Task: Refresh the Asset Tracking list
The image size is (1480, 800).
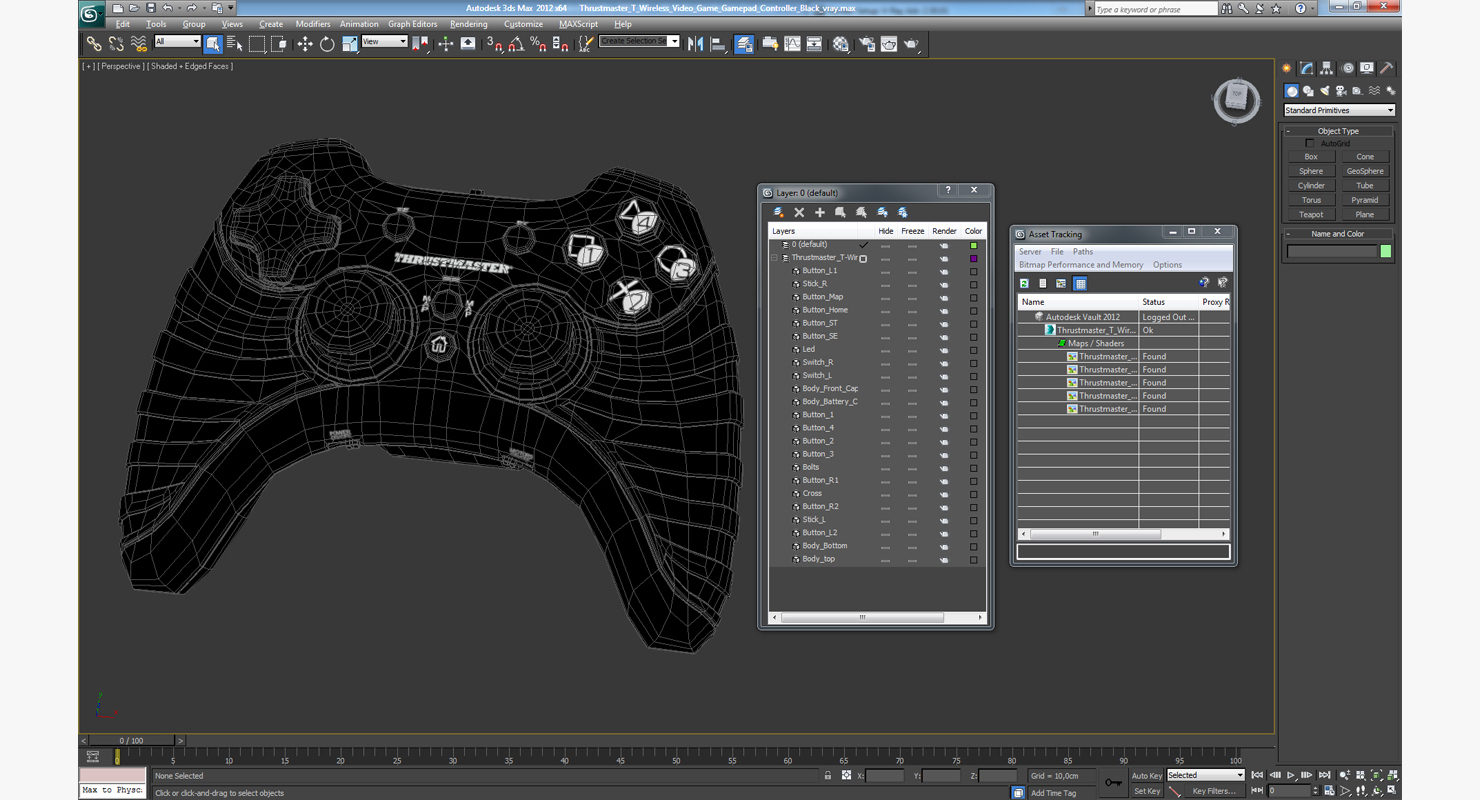Action: [x=1024, y=284]
